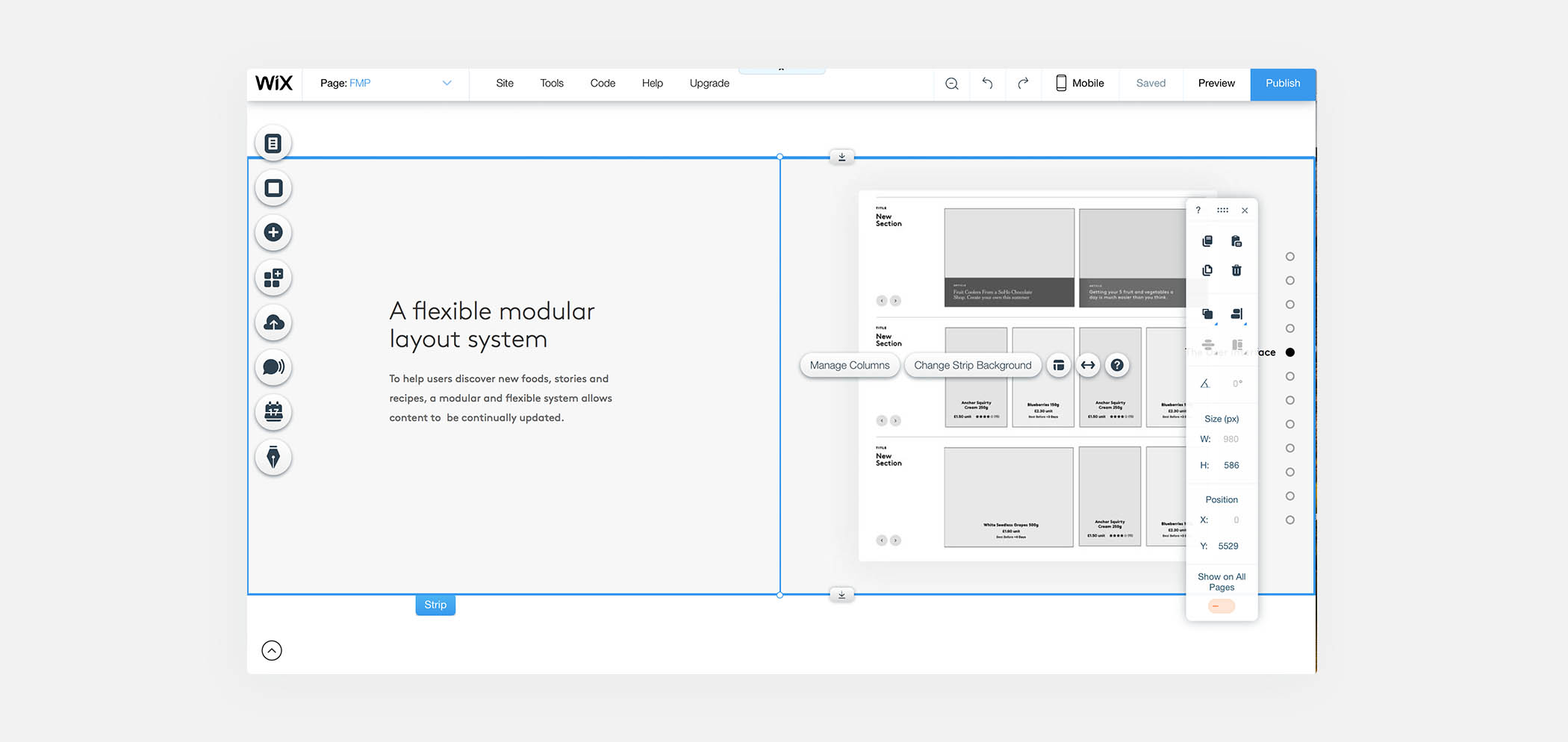This screenshot has width=1568, height=742.
Task: Open the Tools menu
Action: coord(552,83)
